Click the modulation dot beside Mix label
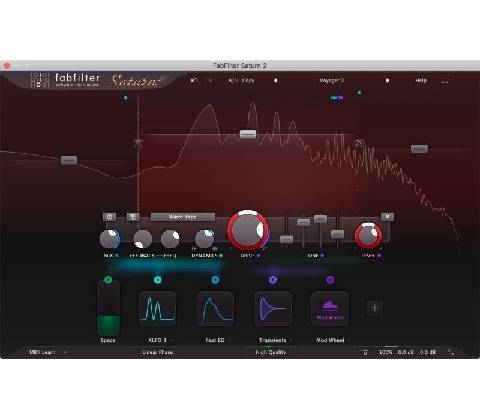 [x=117, y=256]
